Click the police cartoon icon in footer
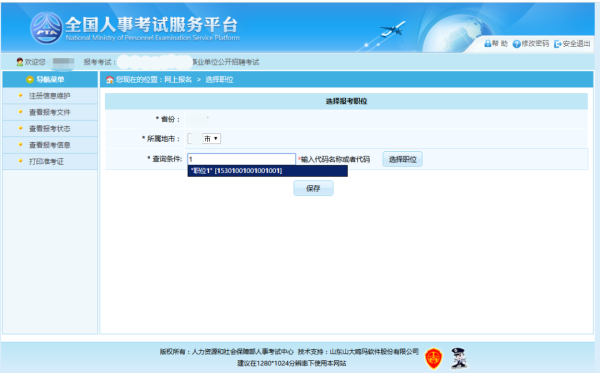 (458, 358)
